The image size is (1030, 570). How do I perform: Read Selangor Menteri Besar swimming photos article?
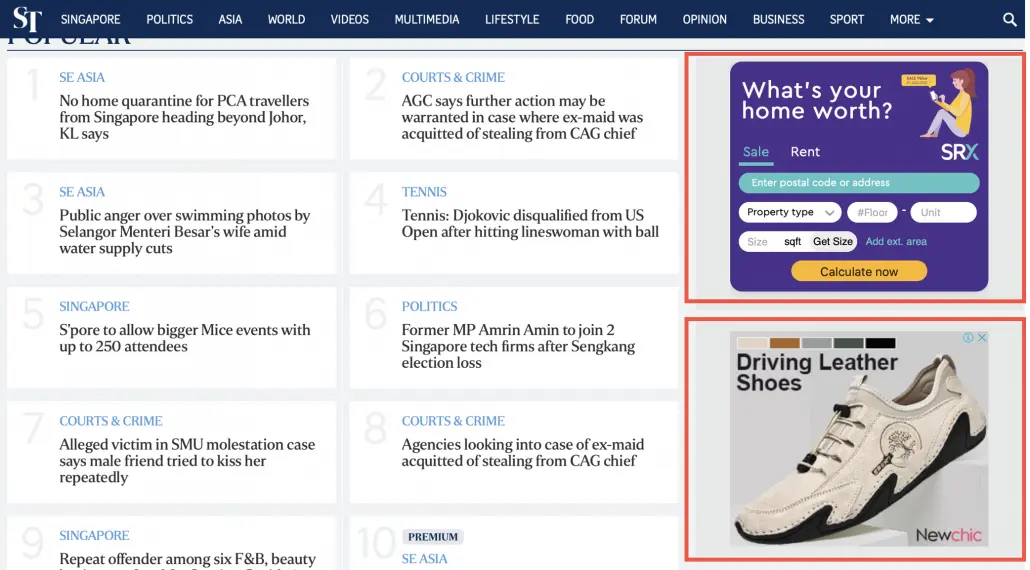(x=185, y=232)
